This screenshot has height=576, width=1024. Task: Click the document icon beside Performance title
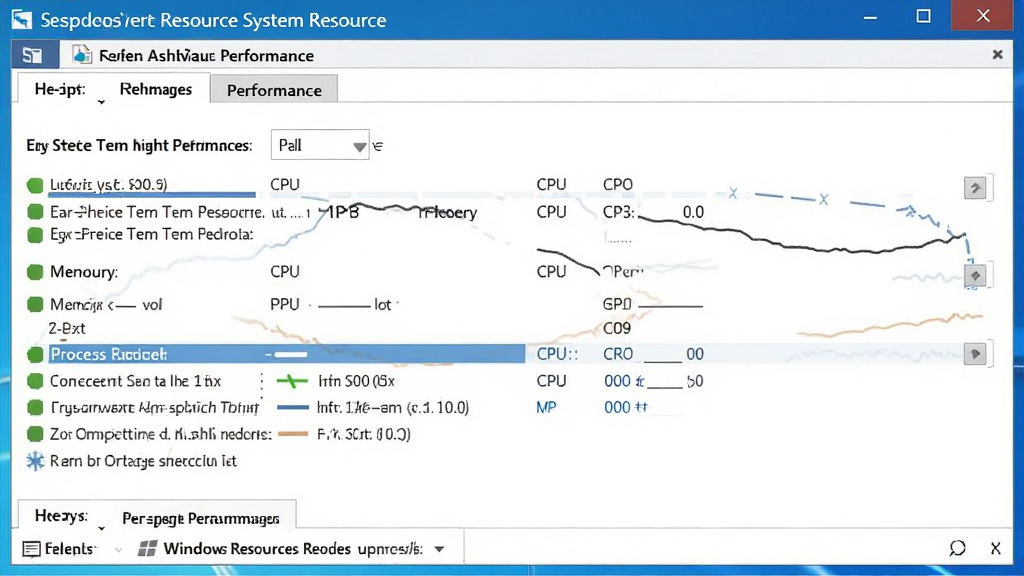tap(82, 55)
